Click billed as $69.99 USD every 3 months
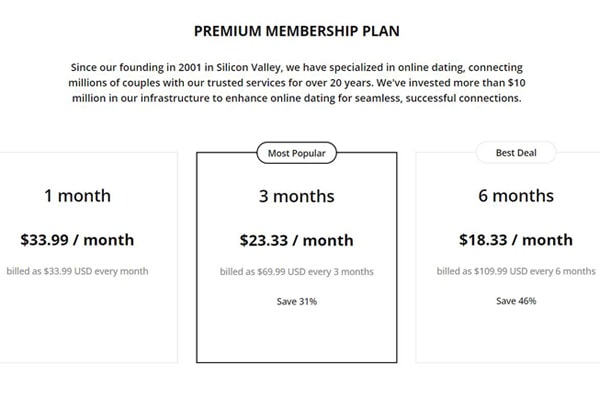This screenshot has height=400, width=600. 297,272
